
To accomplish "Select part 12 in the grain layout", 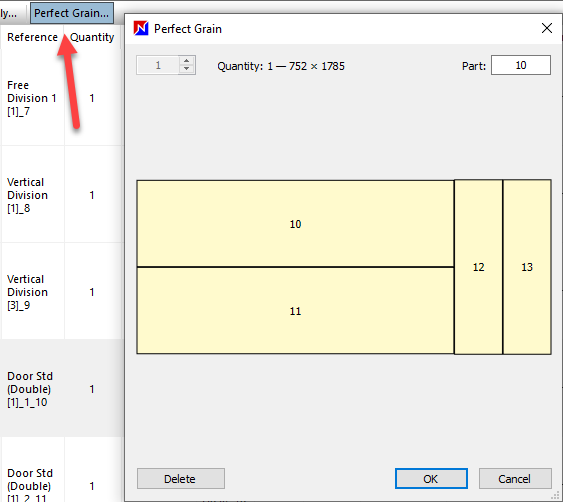I will click(478, 267).
